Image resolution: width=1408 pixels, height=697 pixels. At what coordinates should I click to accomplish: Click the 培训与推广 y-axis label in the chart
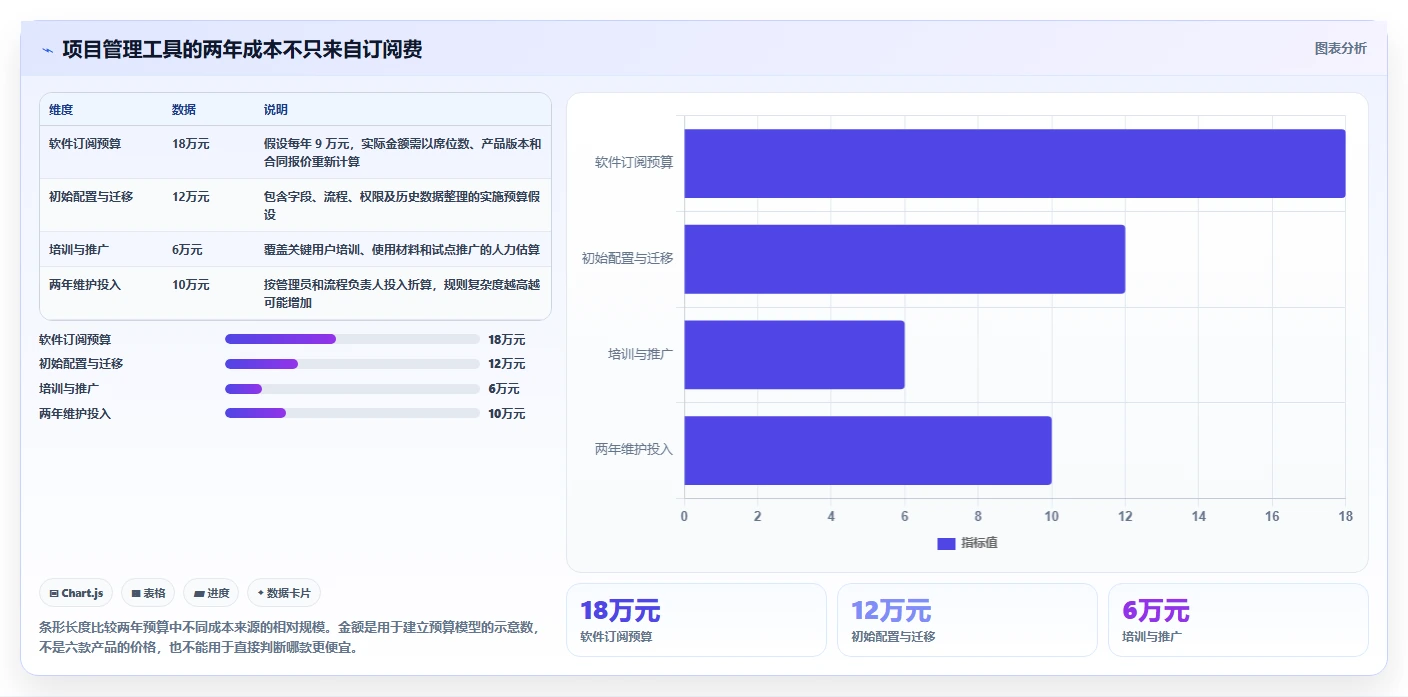click(x=641, y=354)
